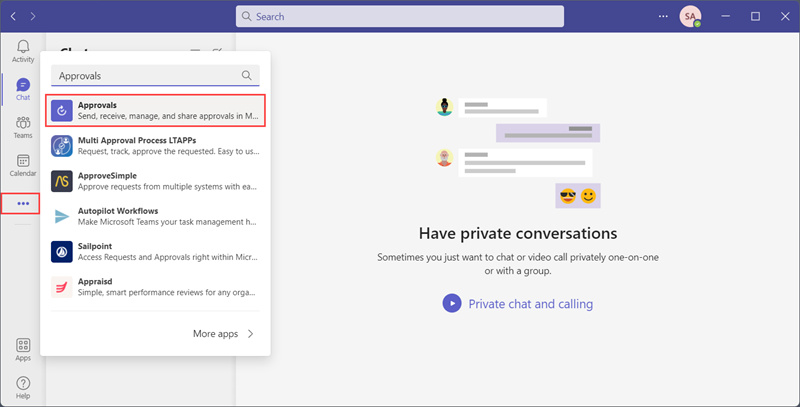
Task: Click the Multi Approval Process LTAPPs icon
Action: click(62, 146)
